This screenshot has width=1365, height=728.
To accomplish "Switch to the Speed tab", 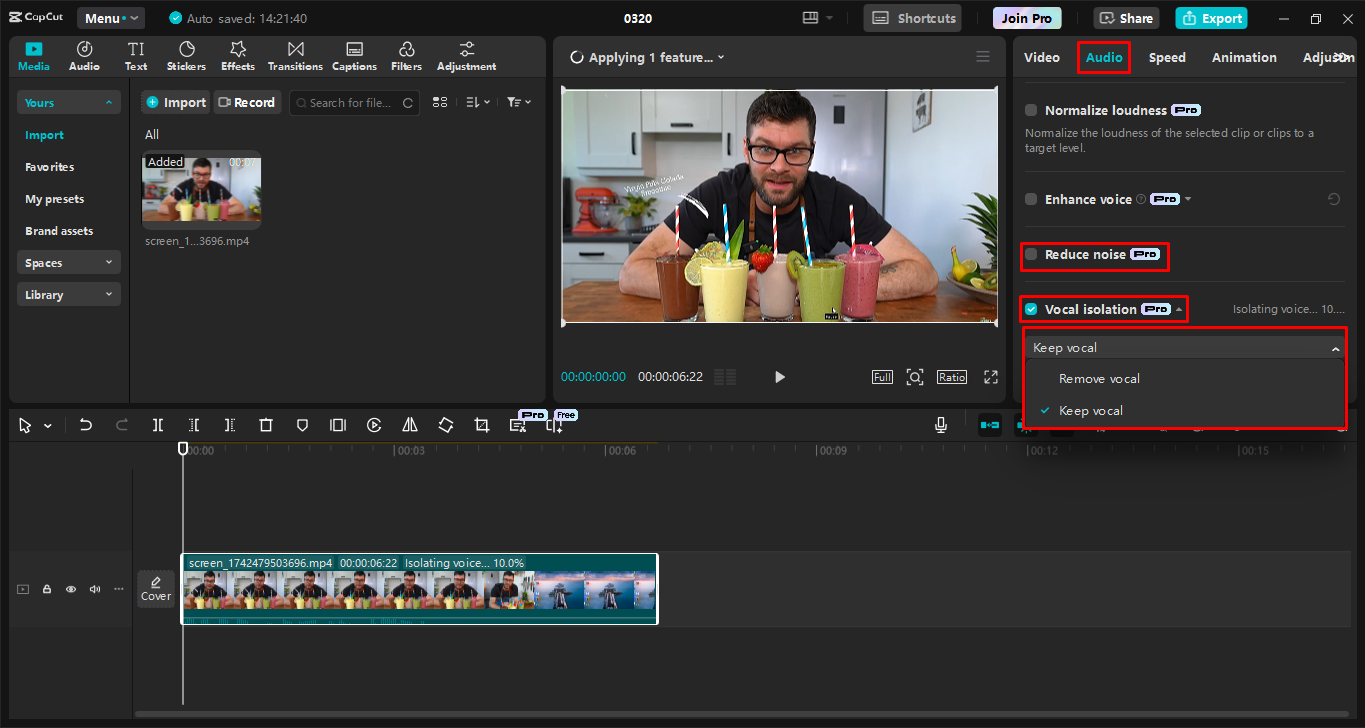I will click(1166, 57).
